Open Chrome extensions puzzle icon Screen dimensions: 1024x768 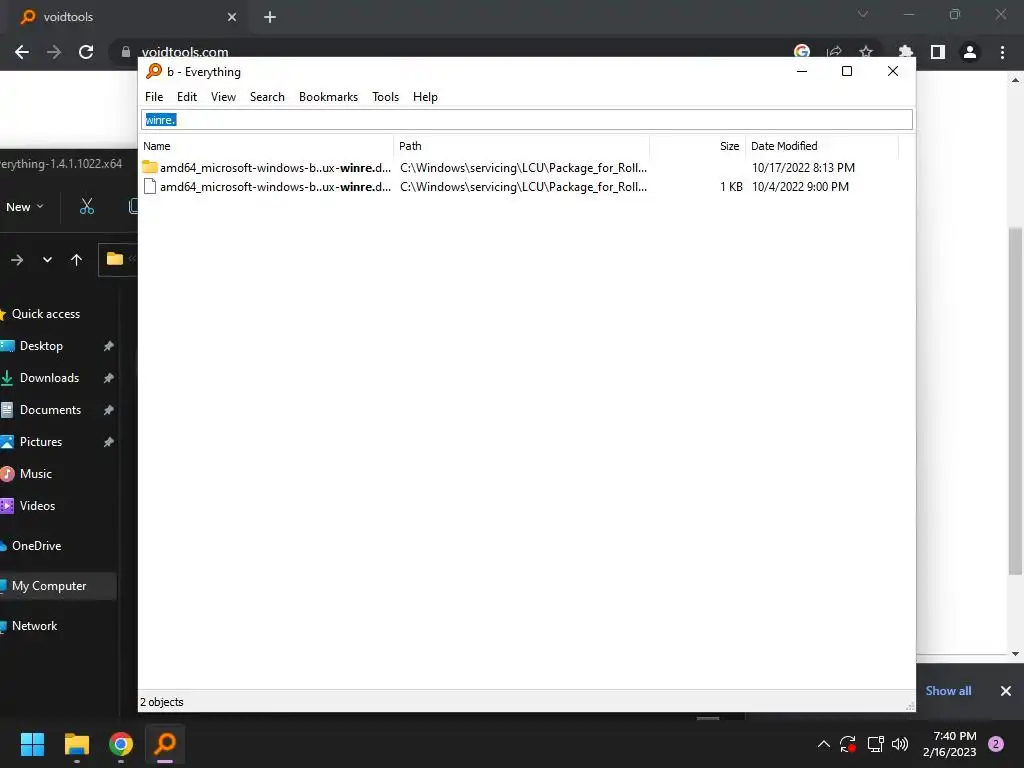tap(905, 52)
